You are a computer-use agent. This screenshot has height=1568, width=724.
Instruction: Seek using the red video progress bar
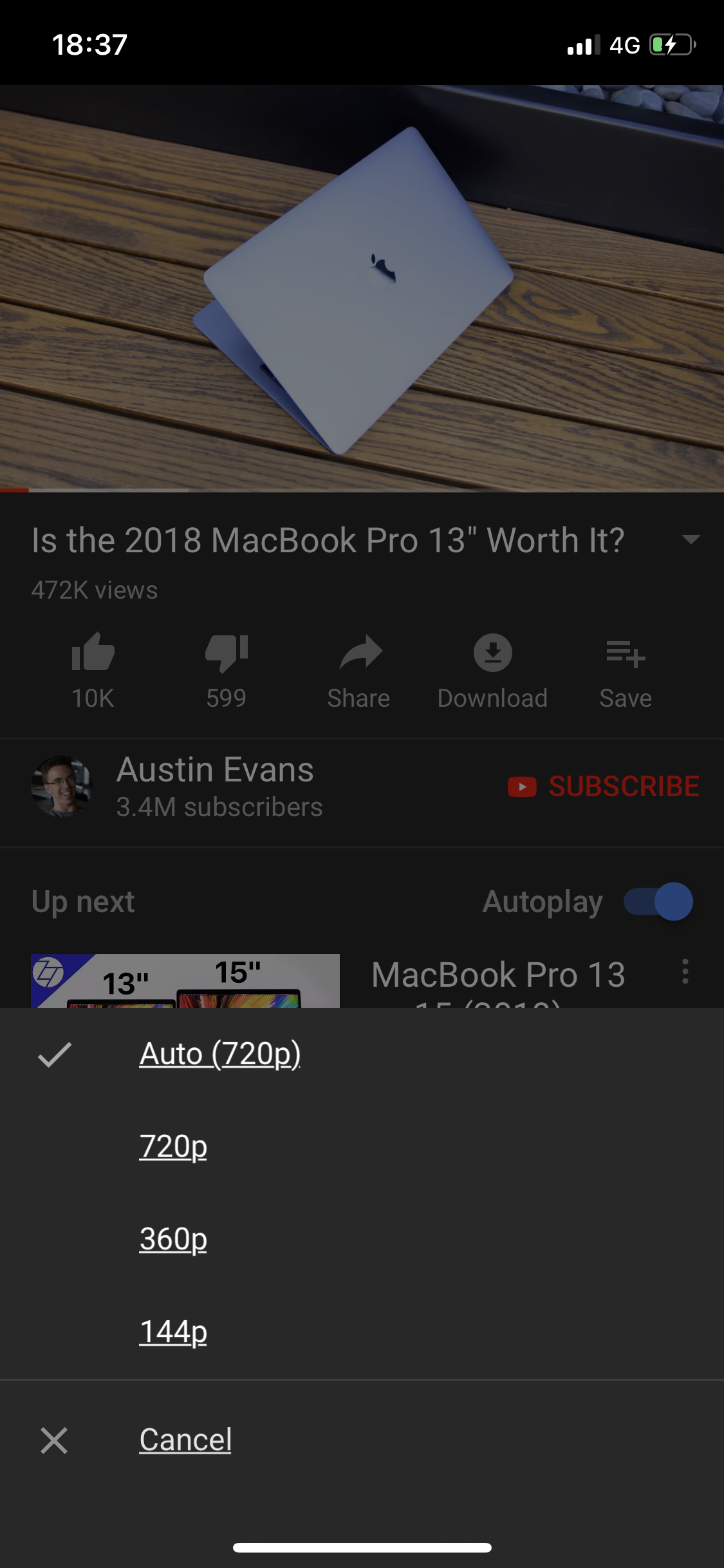tap(362, 490)
